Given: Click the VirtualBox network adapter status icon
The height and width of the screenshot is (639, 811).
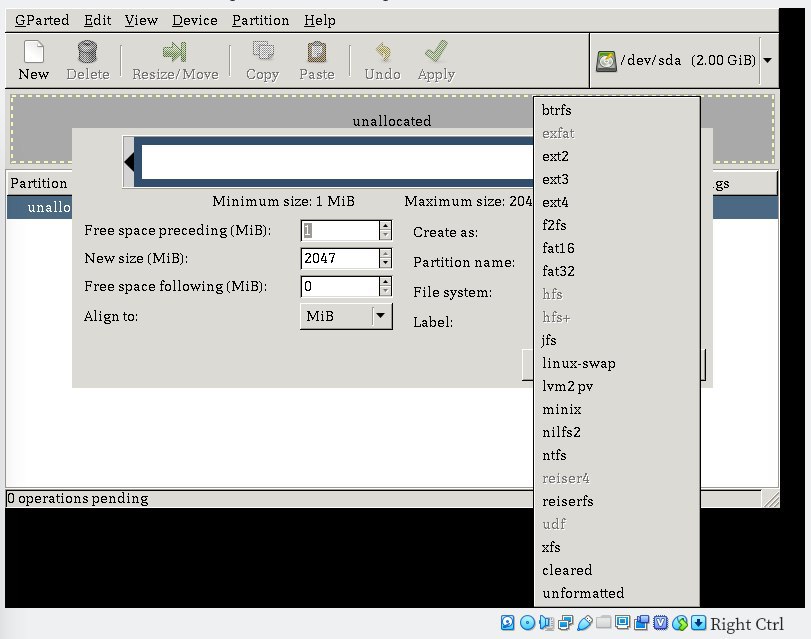Looking at the screenshot, I should click(x=565, y=622).
